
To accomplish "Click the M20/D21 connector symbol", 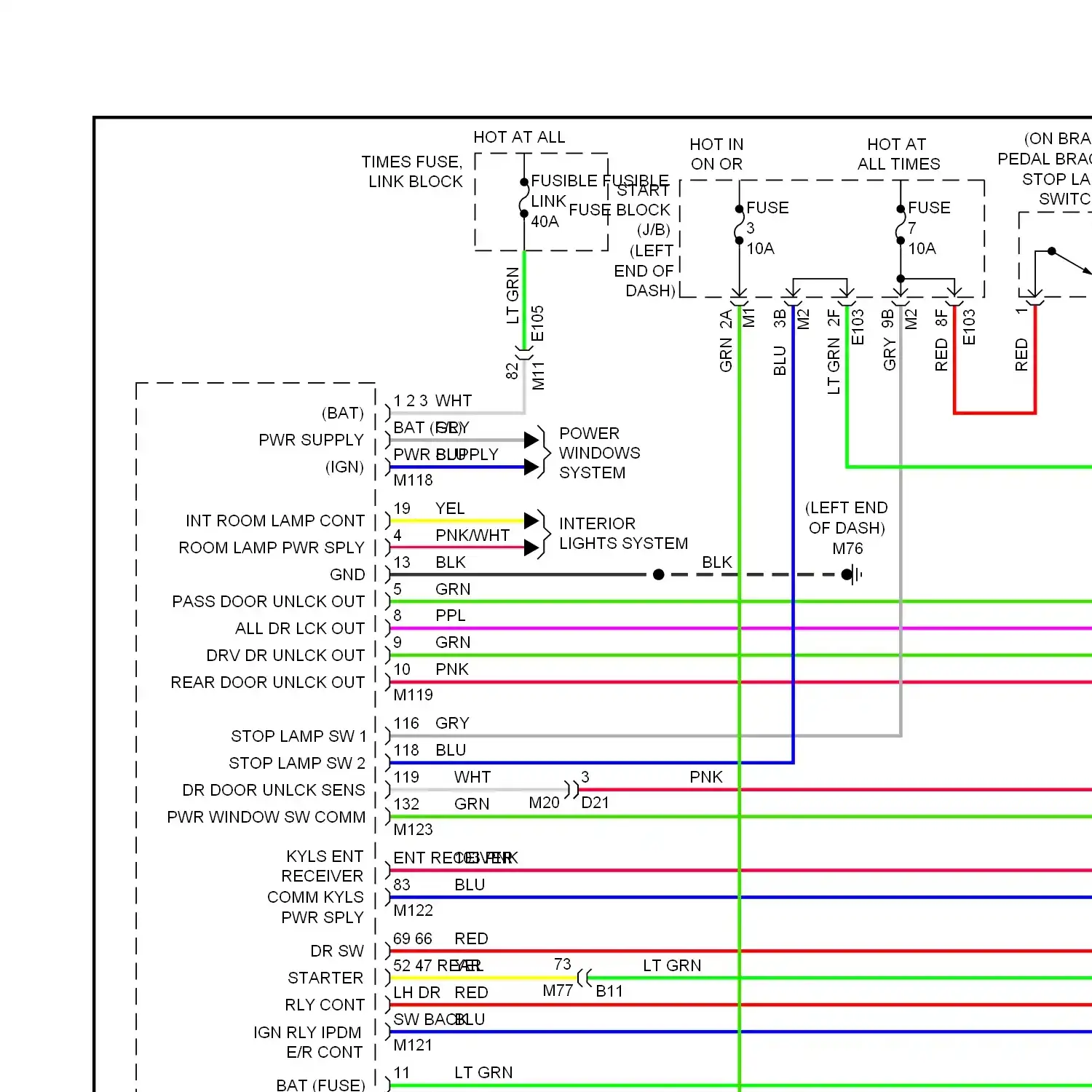I will tap(572, 789).
